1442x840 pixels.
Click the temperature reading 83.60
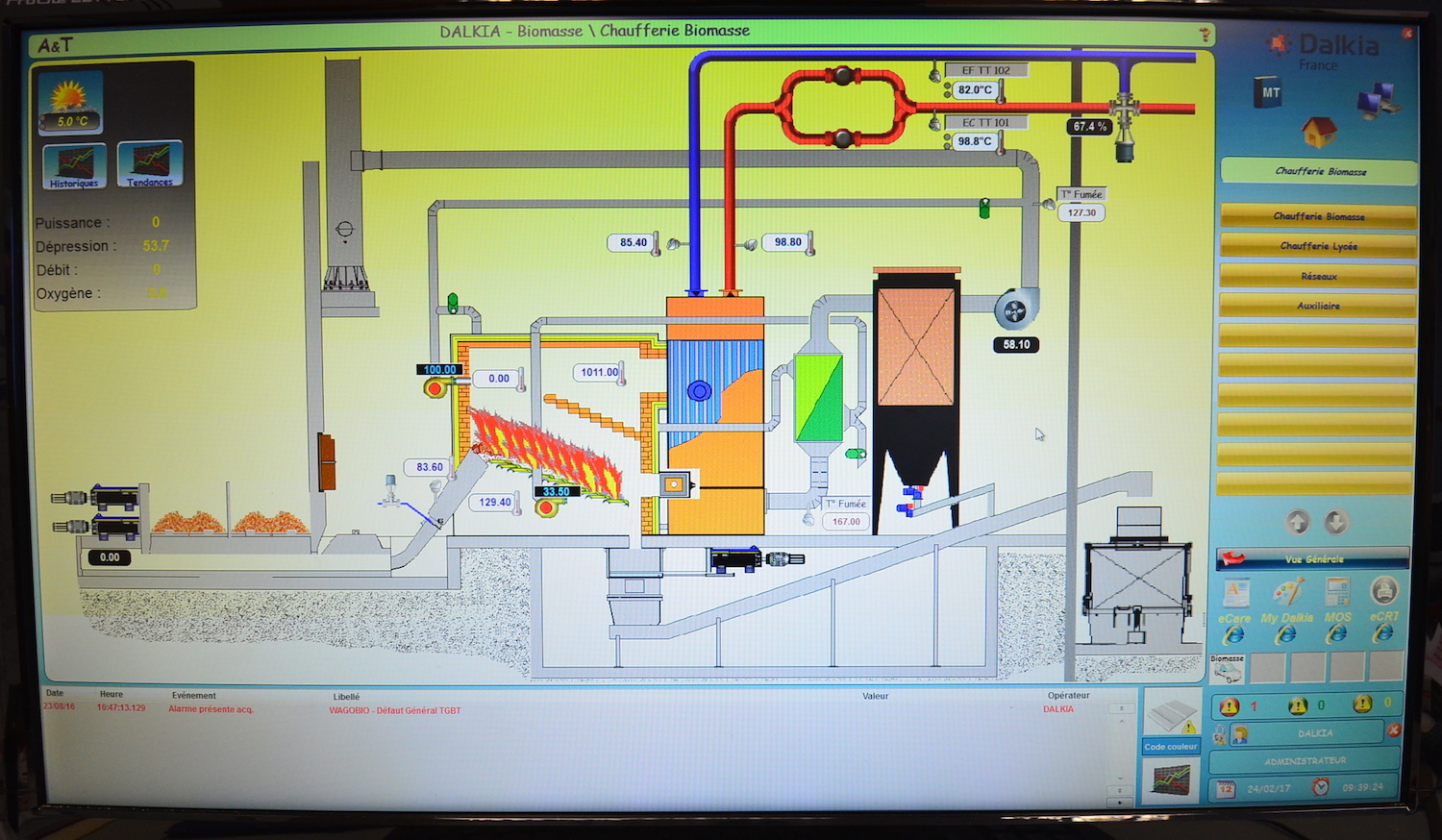(430, 467)
